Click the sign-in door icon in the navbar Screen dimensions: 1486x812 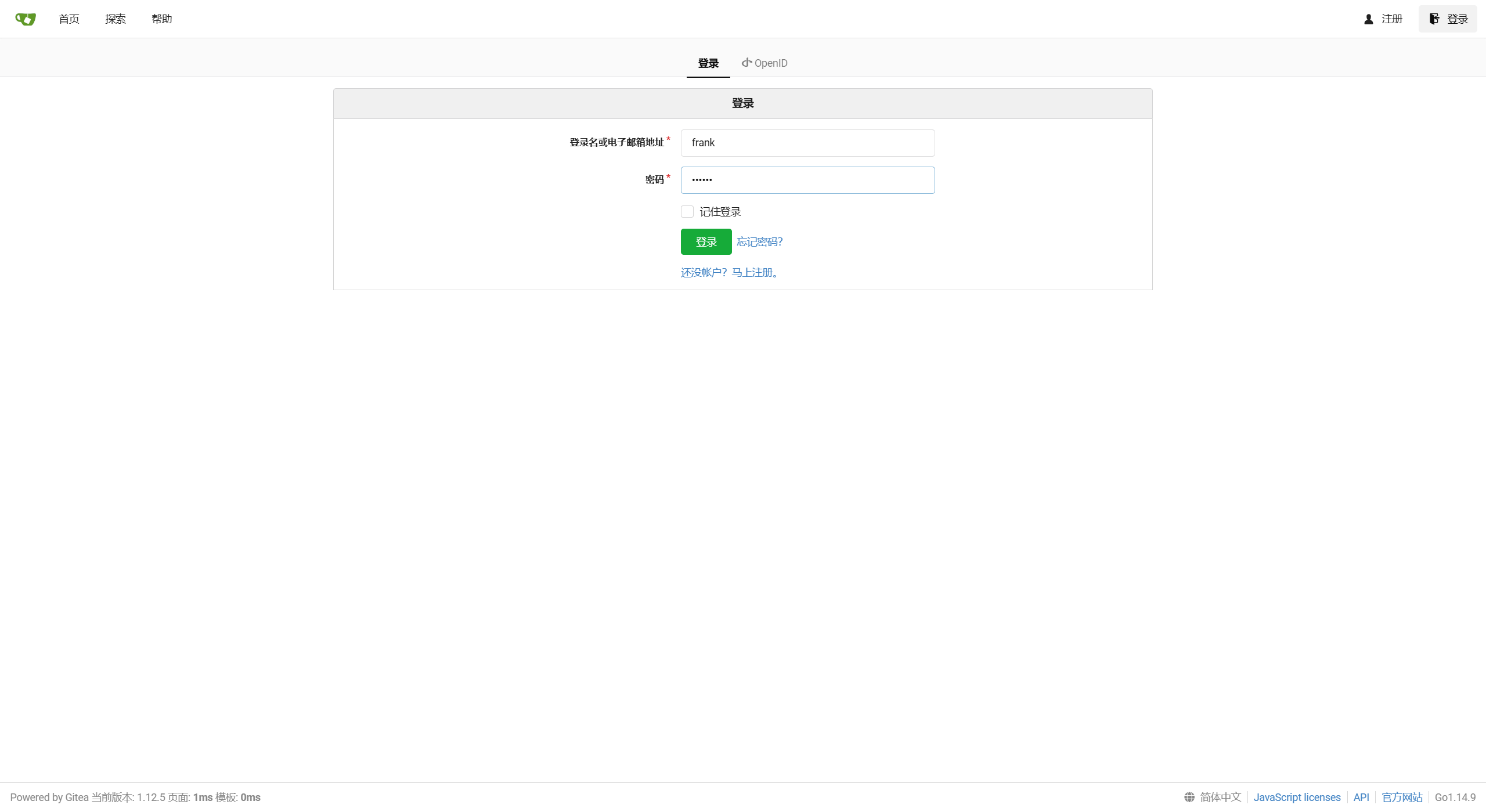pyautogui.click(x=1434, y=19)
